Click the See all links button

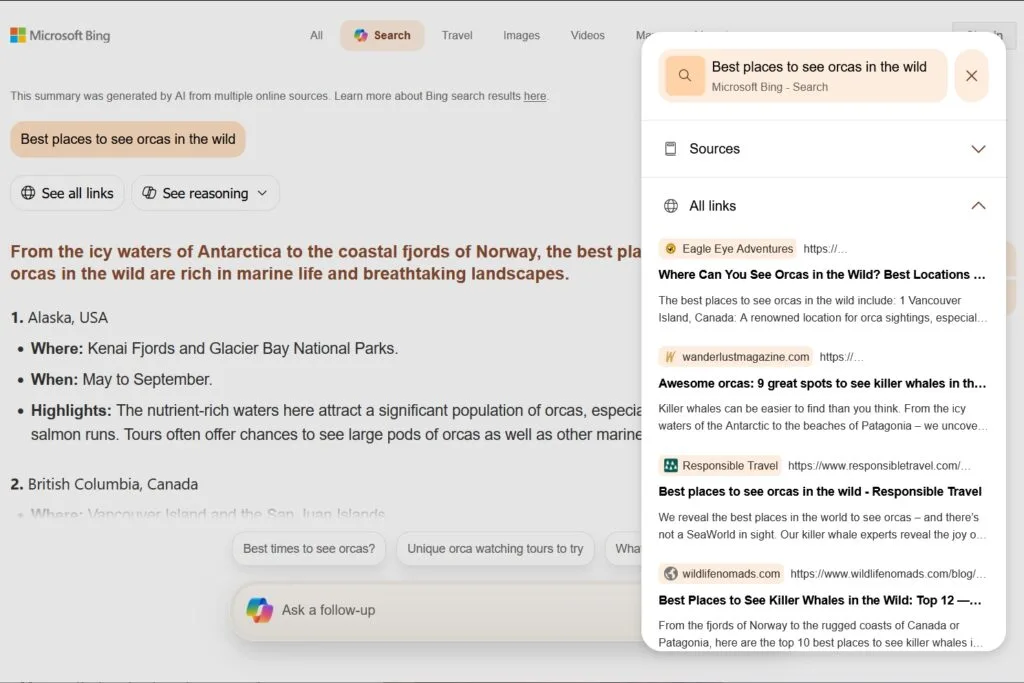67,193
